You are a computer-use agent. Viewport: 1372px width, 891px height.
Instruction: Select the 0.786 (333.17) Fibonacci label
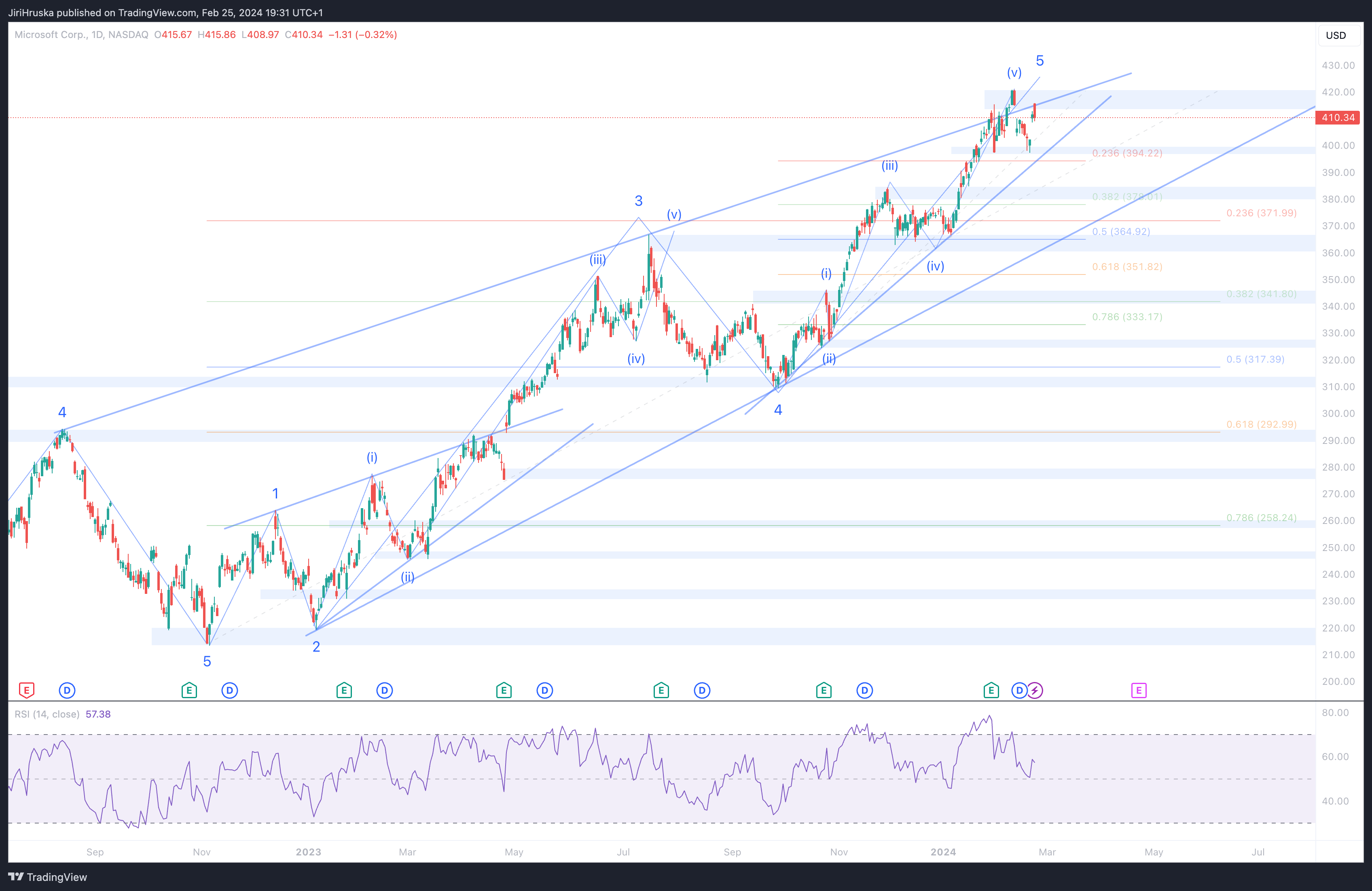point(1127,317)
